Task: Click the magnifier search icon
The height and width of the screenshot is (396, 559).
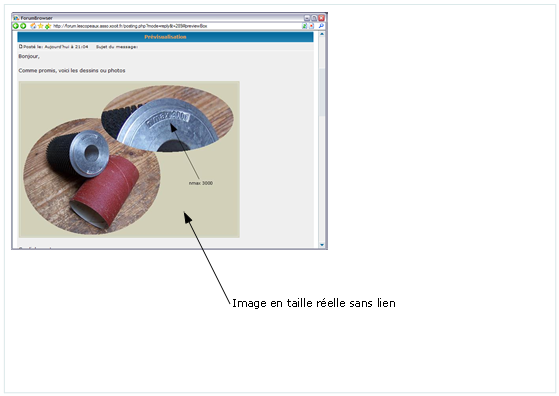Action: point(321,26)
